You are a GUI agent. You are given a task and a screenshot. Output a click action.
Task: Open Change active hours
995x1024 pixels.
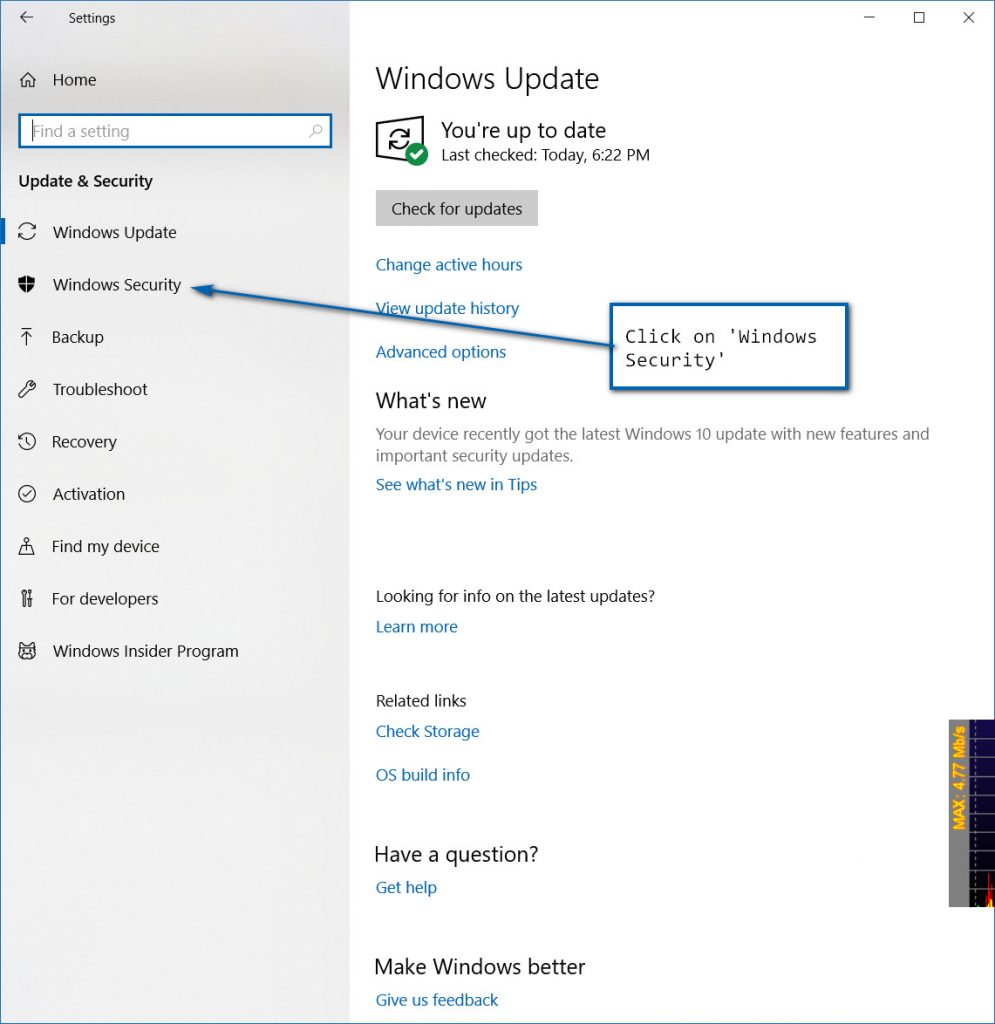click(449, 264)
